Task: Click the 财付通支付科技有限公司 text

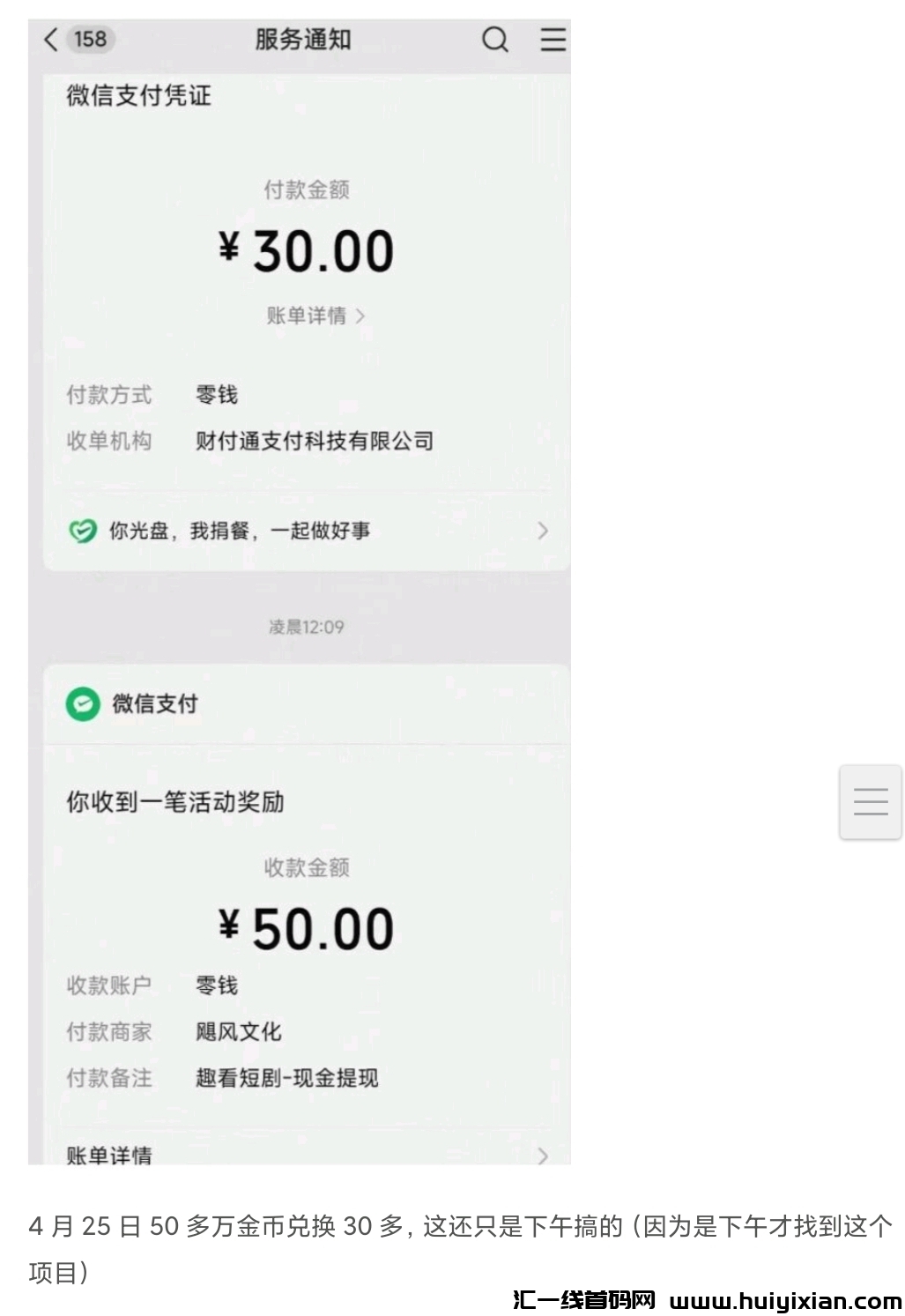Action: [315, 441]
